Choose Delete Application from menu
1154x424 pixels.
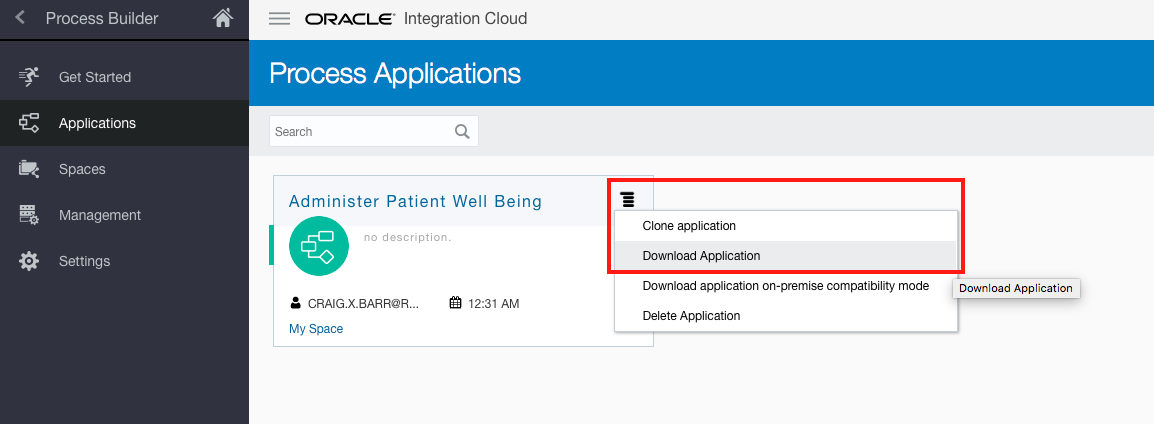[691, 316]
